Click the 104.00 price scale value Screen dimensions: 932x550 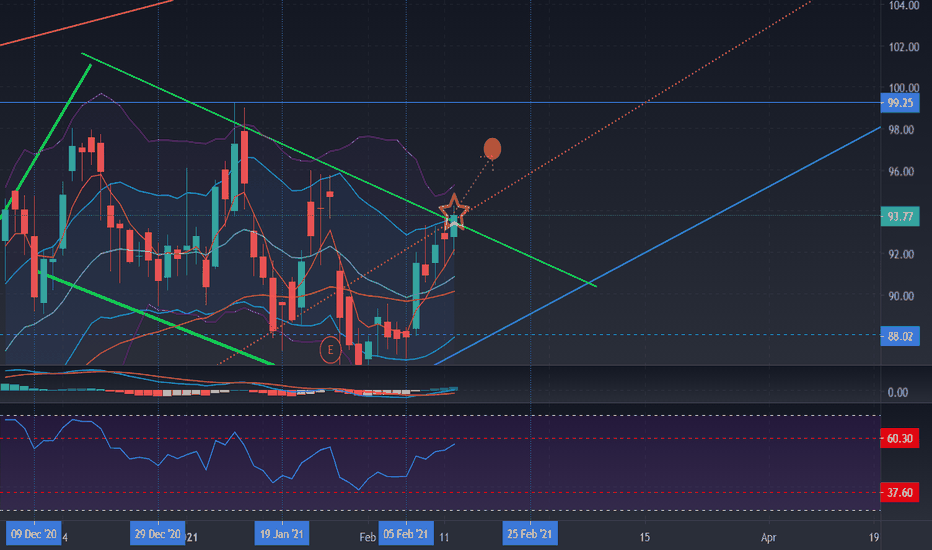(903, 5)
